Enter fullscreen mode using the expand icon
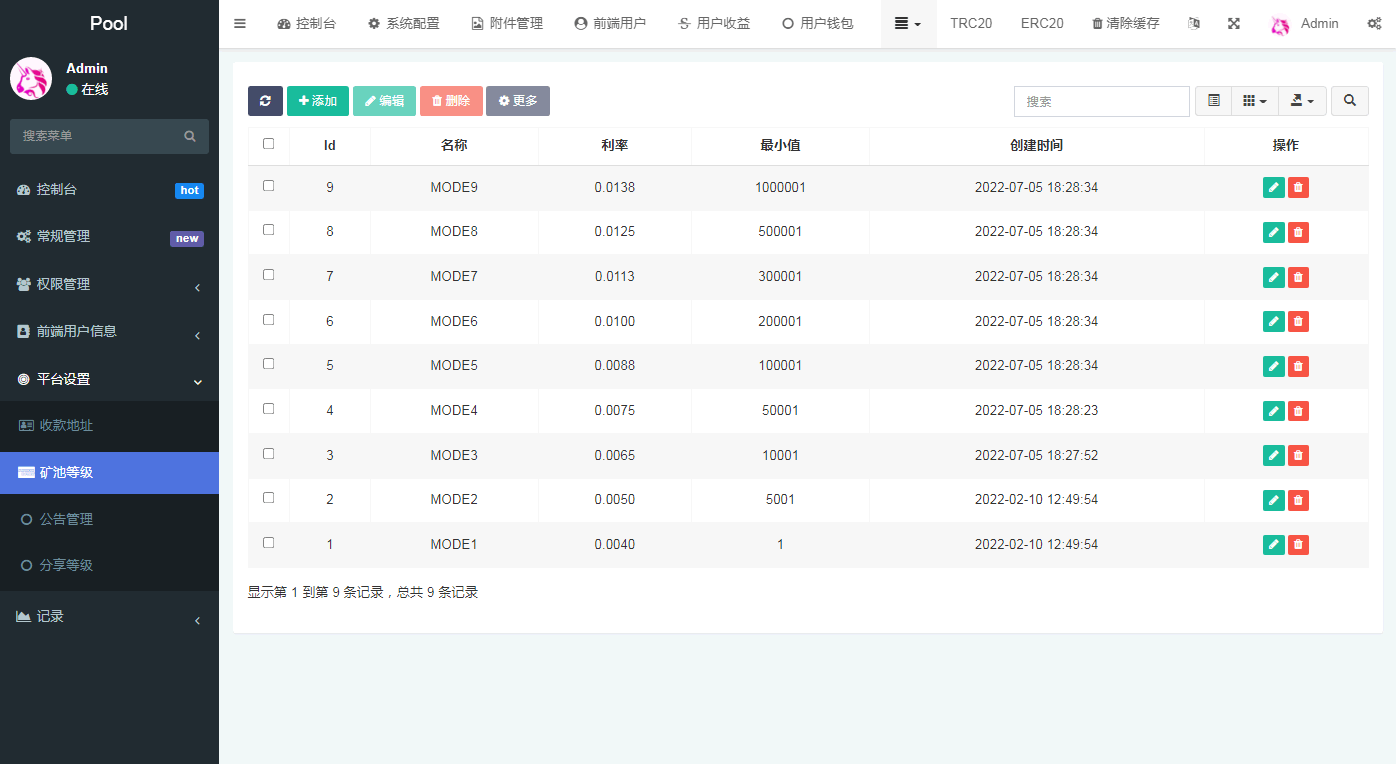 click(x=1233, y=23)
